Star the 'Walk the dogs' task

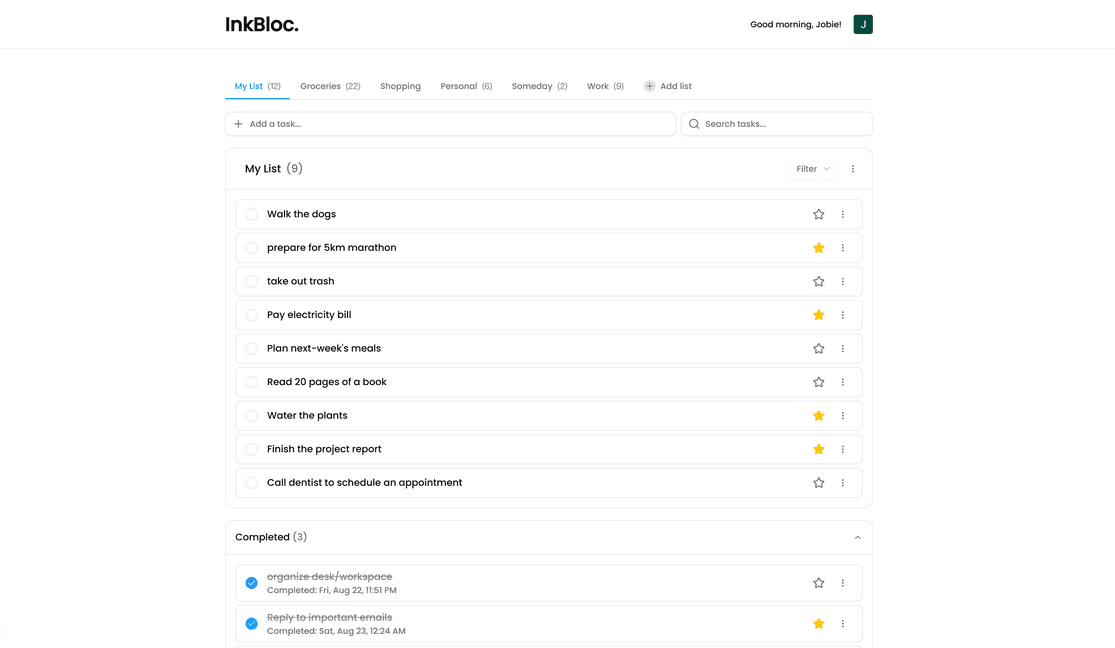coord(818,214)
